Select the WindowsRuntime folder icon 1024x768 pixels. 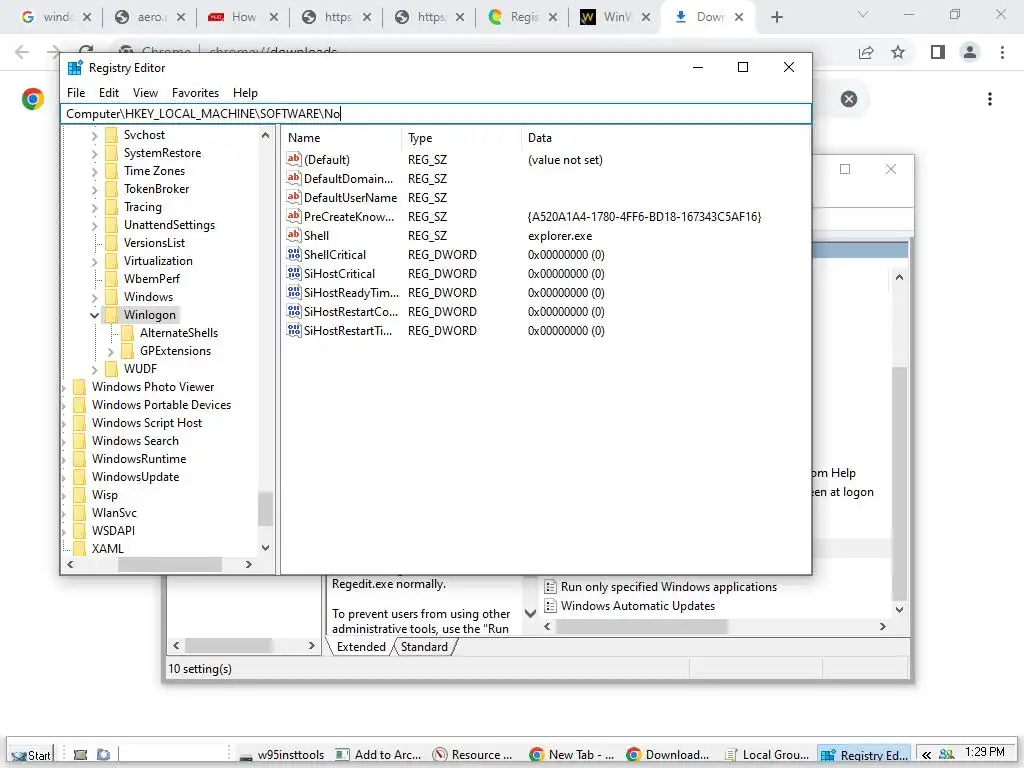[x=80, y=459]
